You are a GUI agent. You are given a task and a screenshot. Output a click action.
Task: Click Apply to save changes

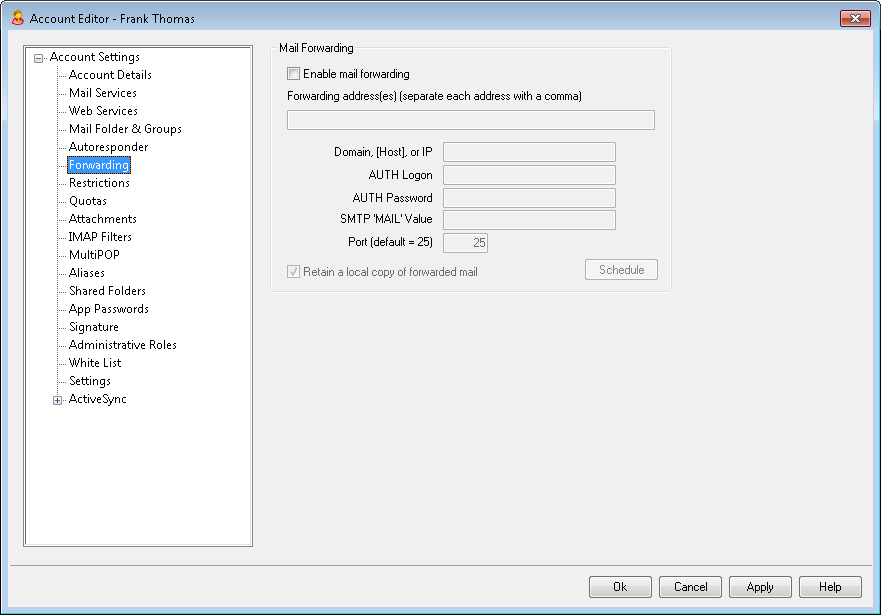[760, 587]
